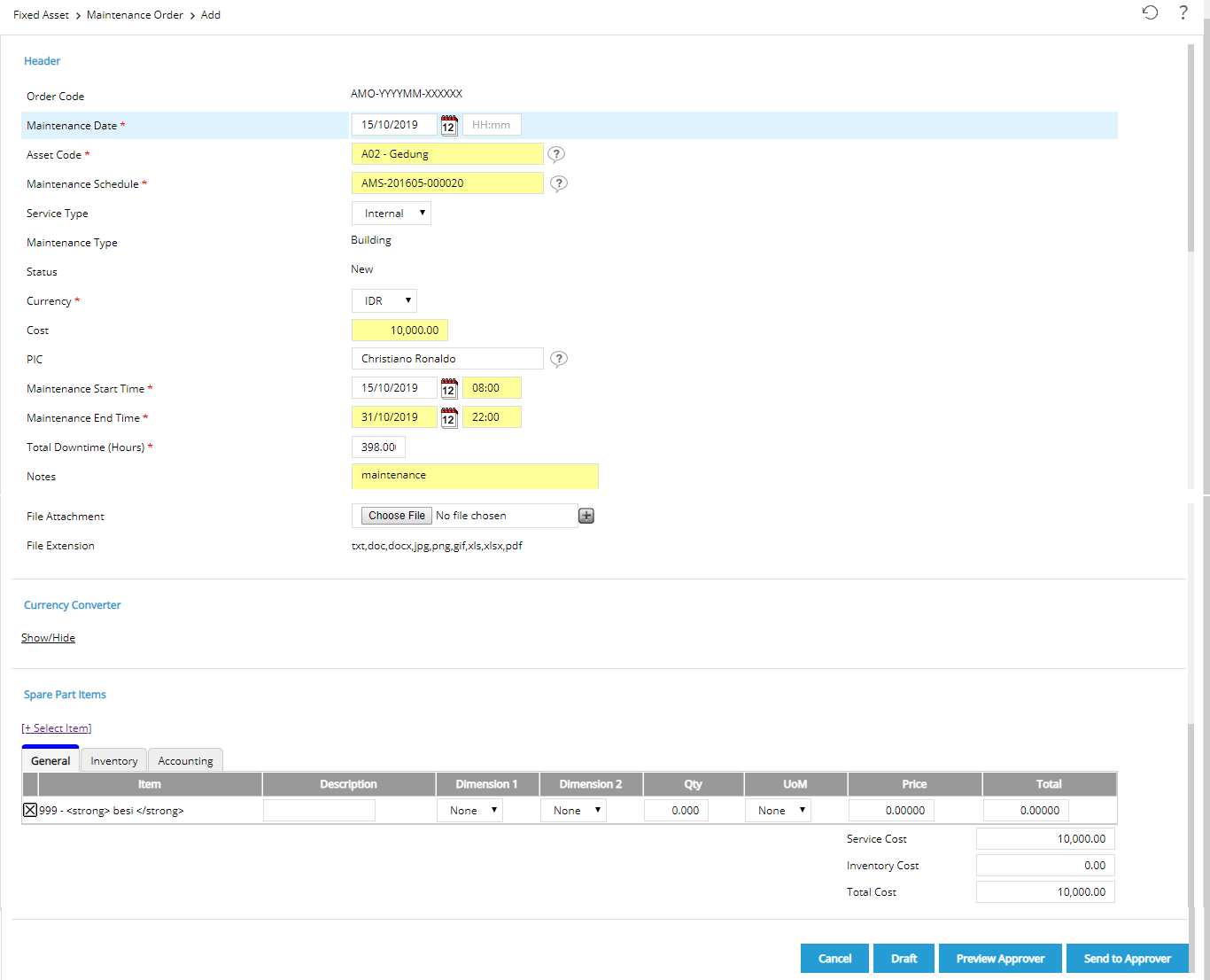
Task: Click the Choose File button
Action: (397, 516)
